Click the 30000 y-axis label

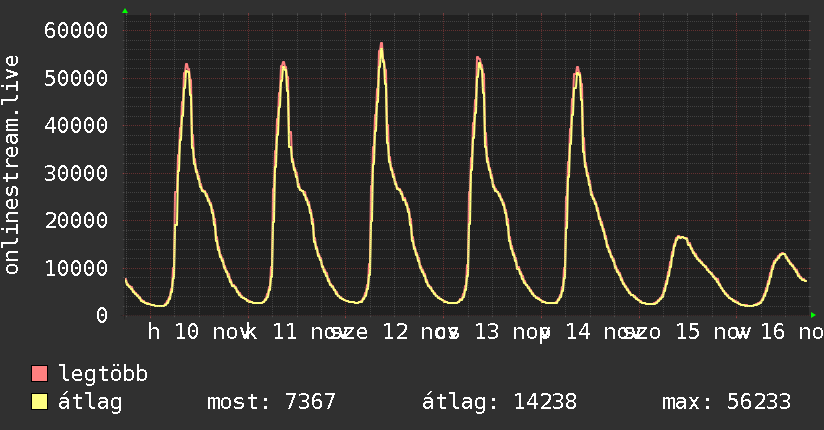pyautogui.click(x=76, y=173)
